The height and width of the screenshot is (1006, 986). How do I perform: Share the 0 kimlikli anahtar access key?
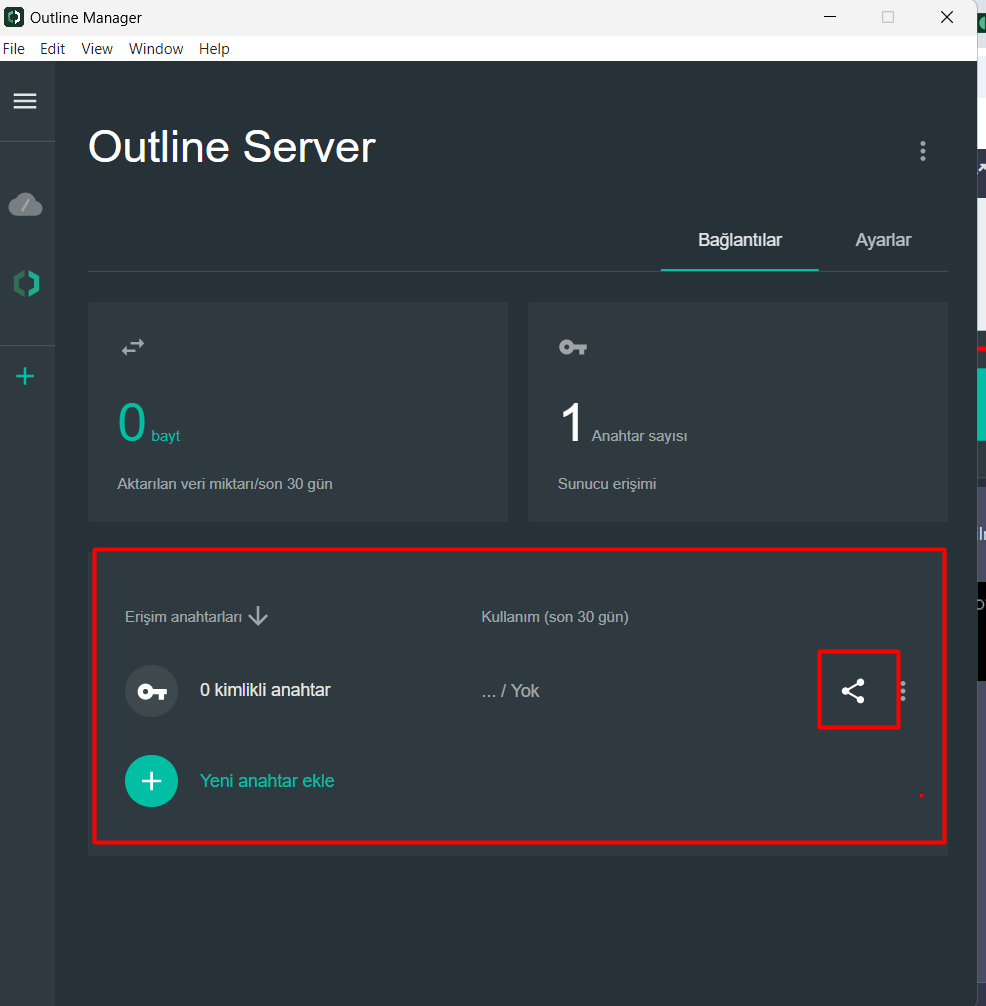coord(853,690)
